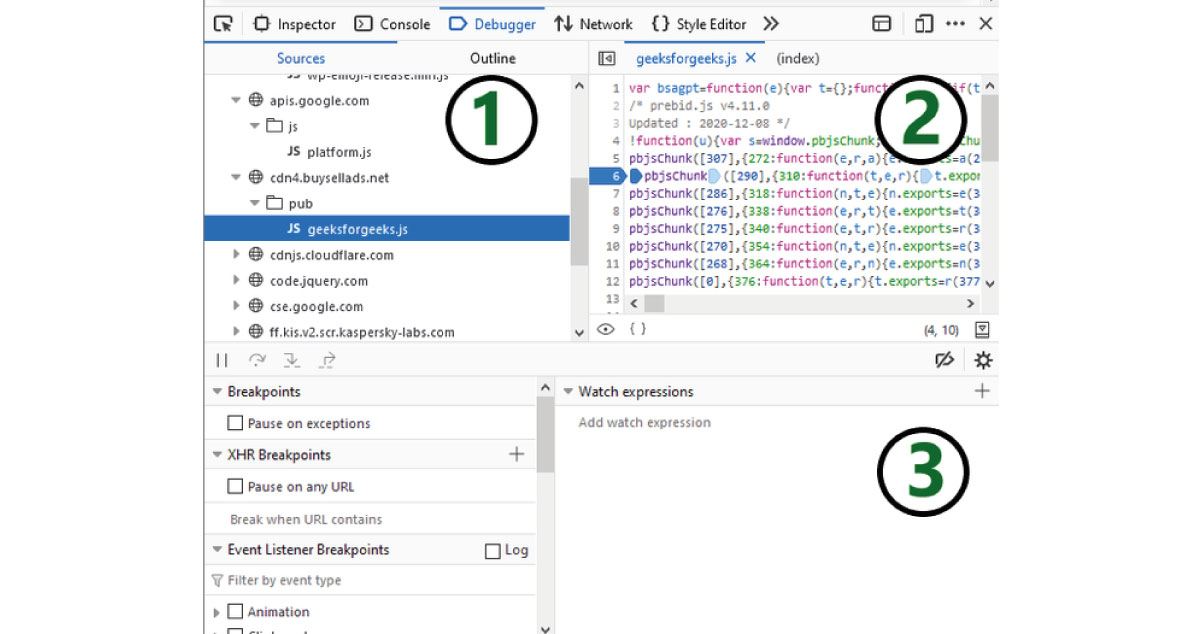The image size is (1202, 634).
Task: Click Add watch expression
Action: pyautogui.click(x=642, y=423)
